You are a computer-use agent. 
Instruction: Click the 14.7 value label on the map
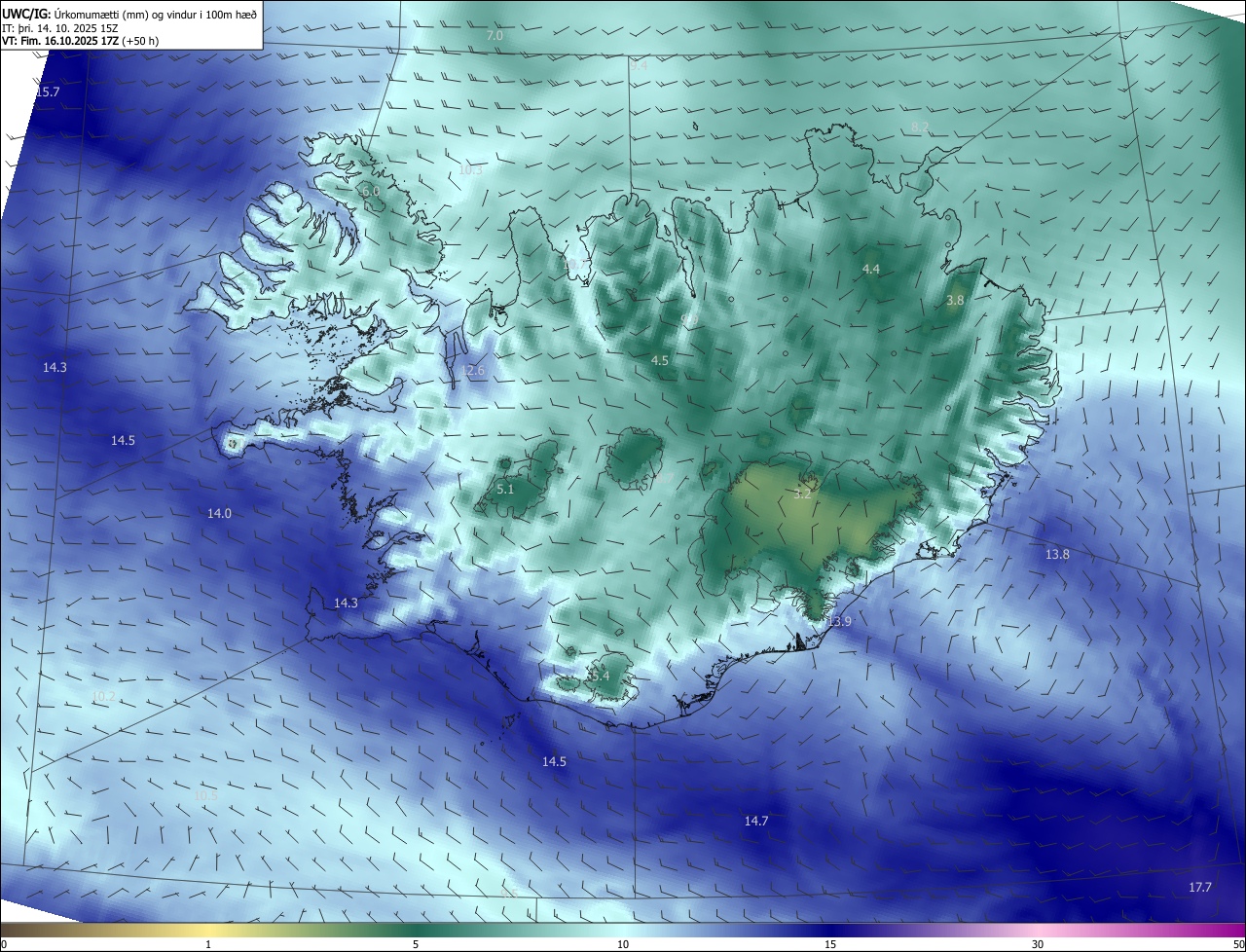click(756, 821)
